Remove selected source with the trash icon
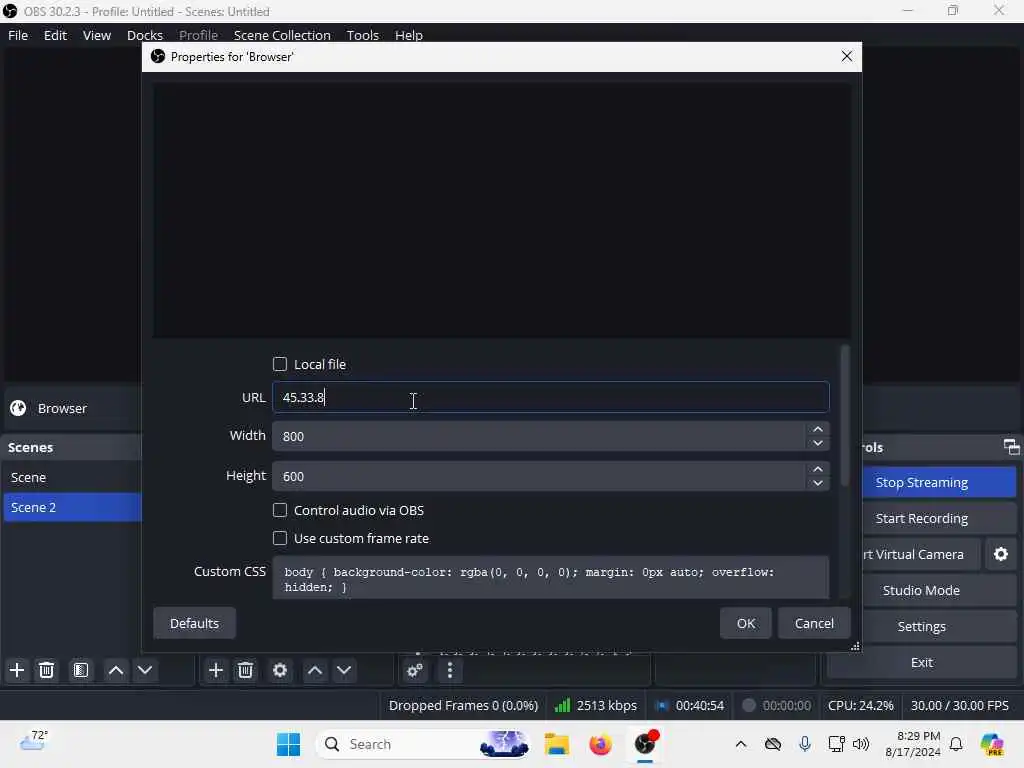 tap(246, 670)
